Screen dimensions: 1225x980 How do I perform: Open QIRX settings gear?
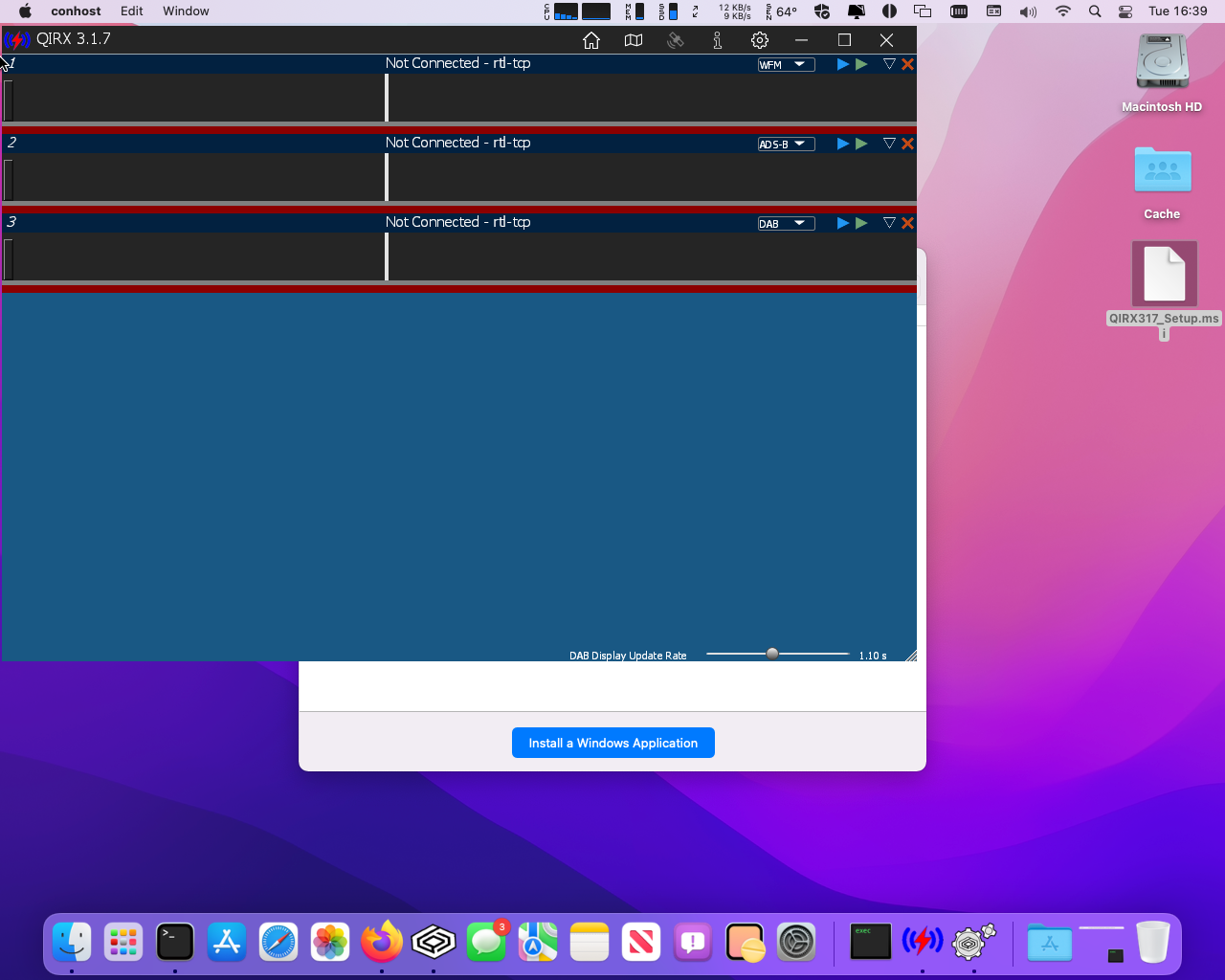760,40
